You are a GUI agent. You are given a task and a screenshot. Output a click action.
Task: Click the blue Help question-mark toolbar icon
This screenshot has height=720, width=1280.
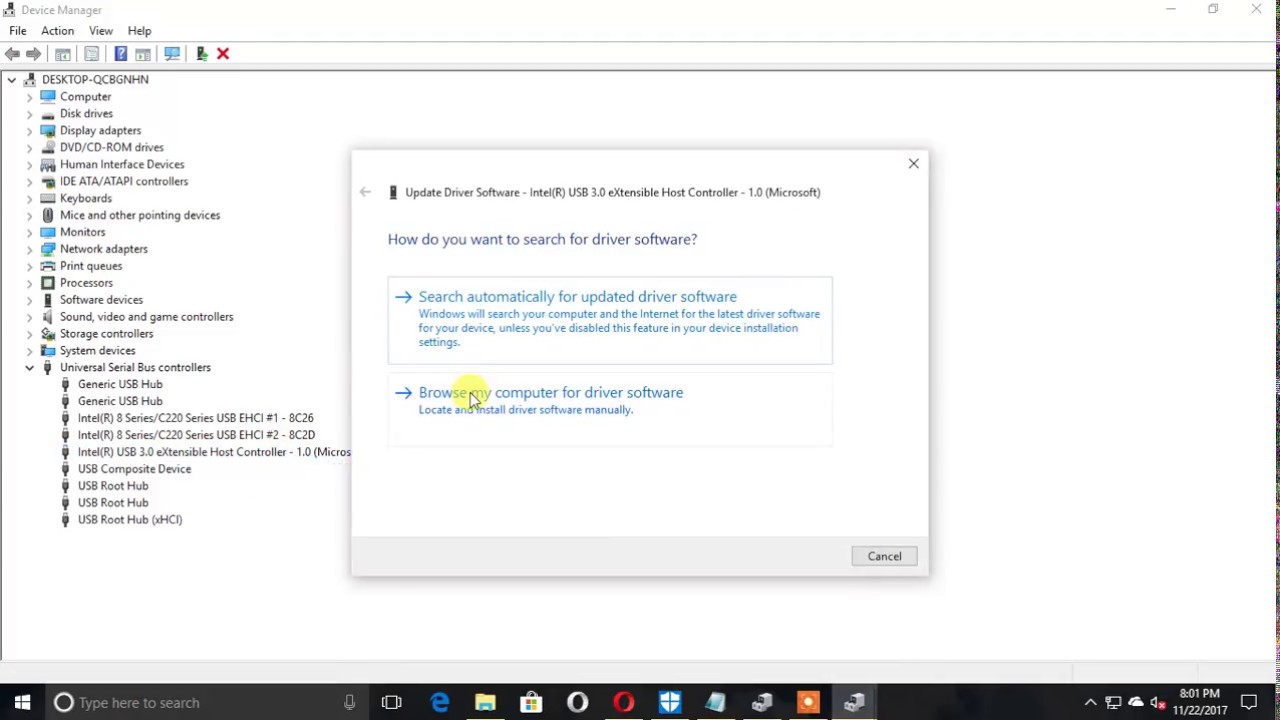pos(121,54)
